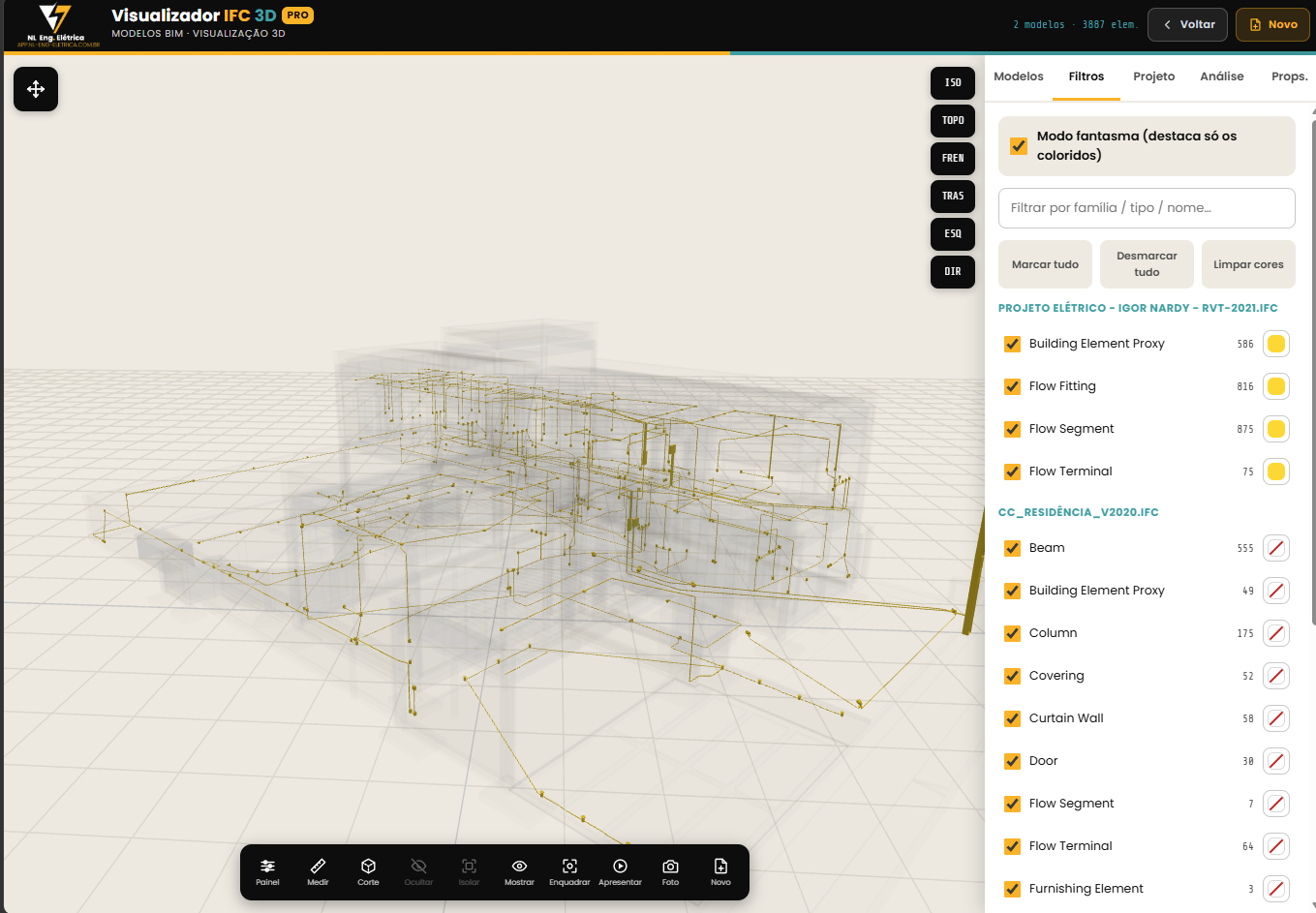
Task: Click PROJETO ELÉTRICO - IGOR NARDY model heading
Action: click(x=1138, y=308)
